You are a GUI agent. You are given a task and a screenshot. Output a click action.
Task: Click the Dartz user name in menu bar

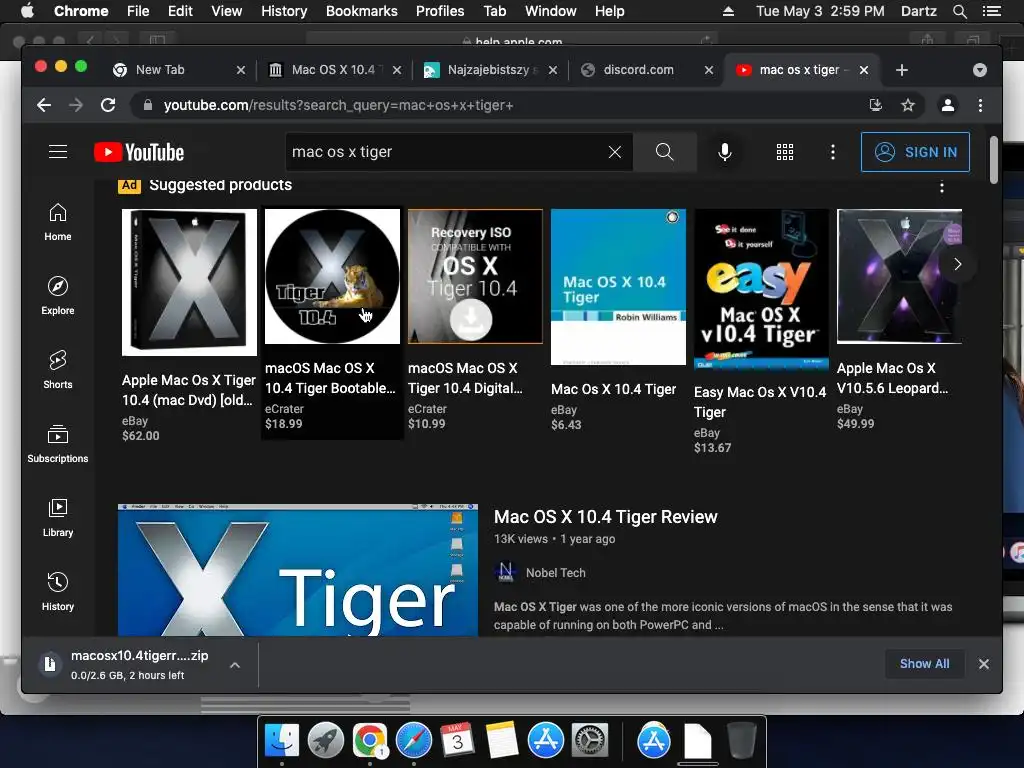pos(918,11)
